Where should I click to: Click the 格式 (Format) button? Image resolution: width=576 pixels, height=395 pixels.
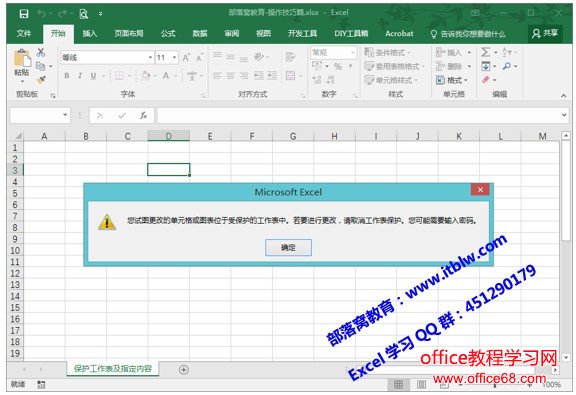click(451, 80)
